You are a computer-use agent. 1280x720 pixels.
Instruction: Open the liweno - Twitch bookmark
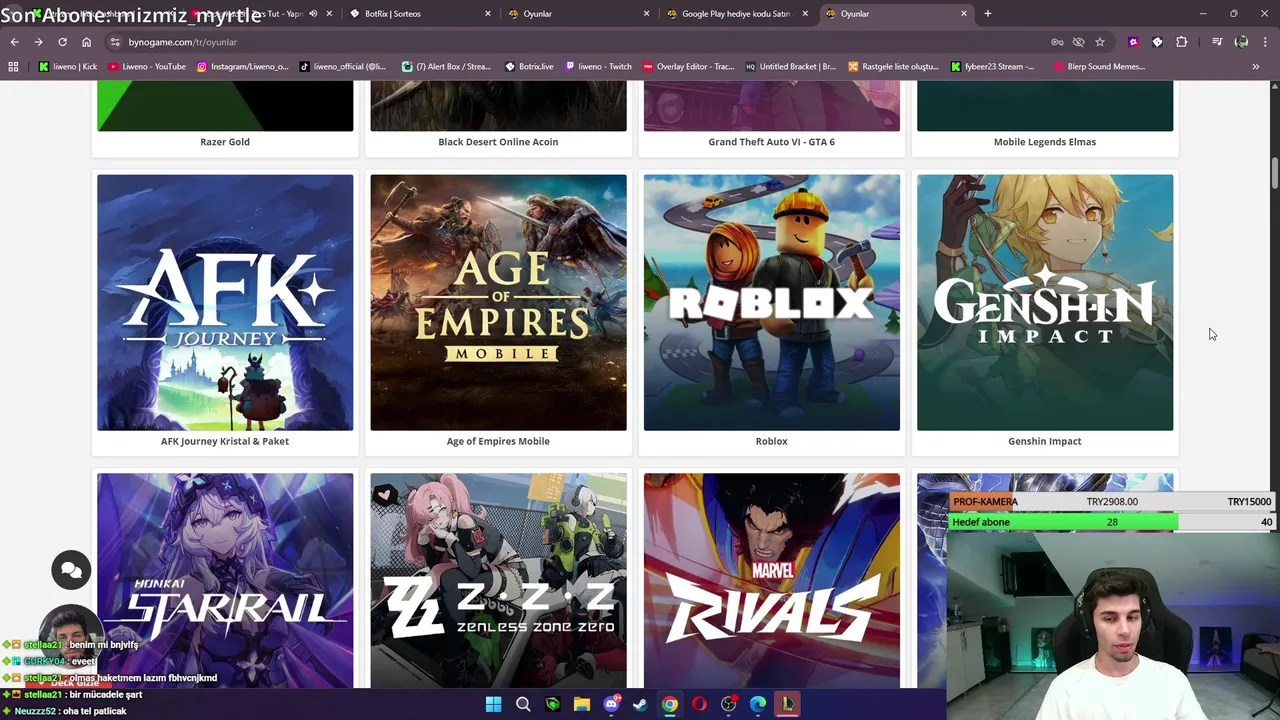(598, 66)
